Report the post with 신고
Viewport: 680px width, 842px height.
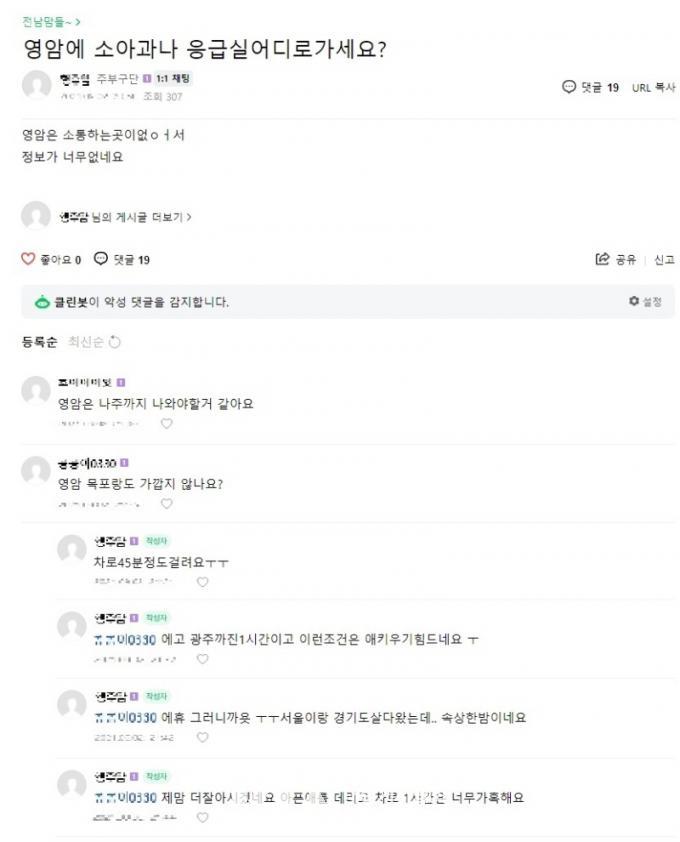664,260
